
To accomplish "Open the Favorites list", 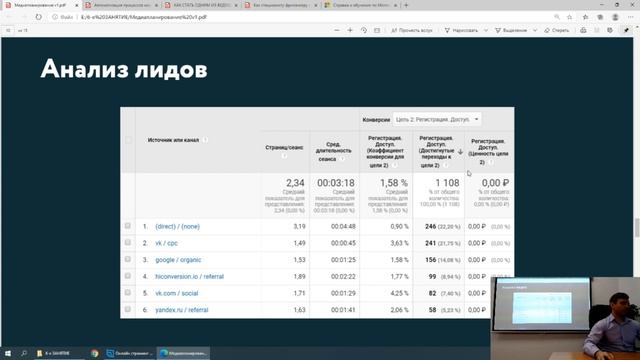I will 585,17.
